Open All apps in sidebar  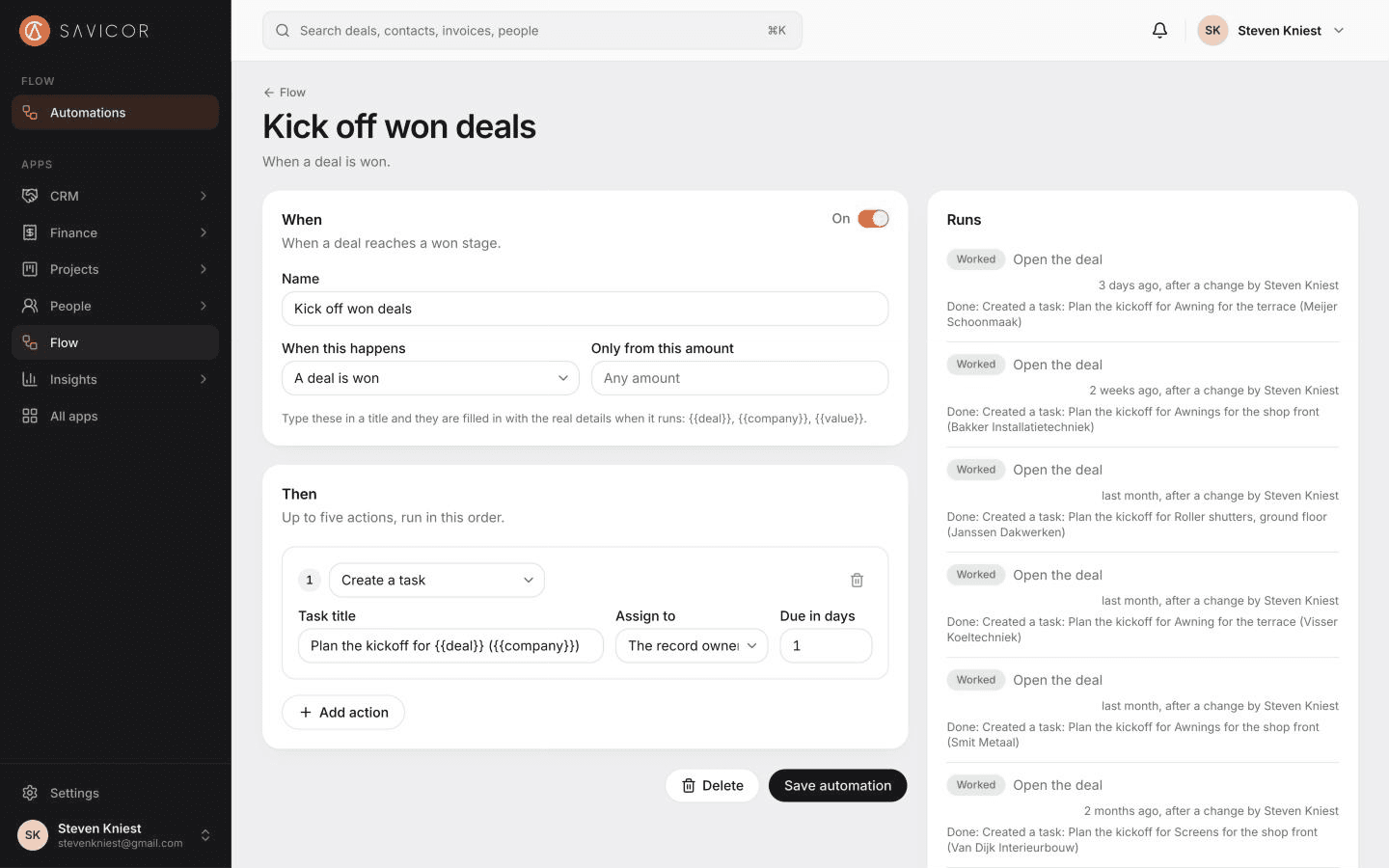click(x=115, y=416)
